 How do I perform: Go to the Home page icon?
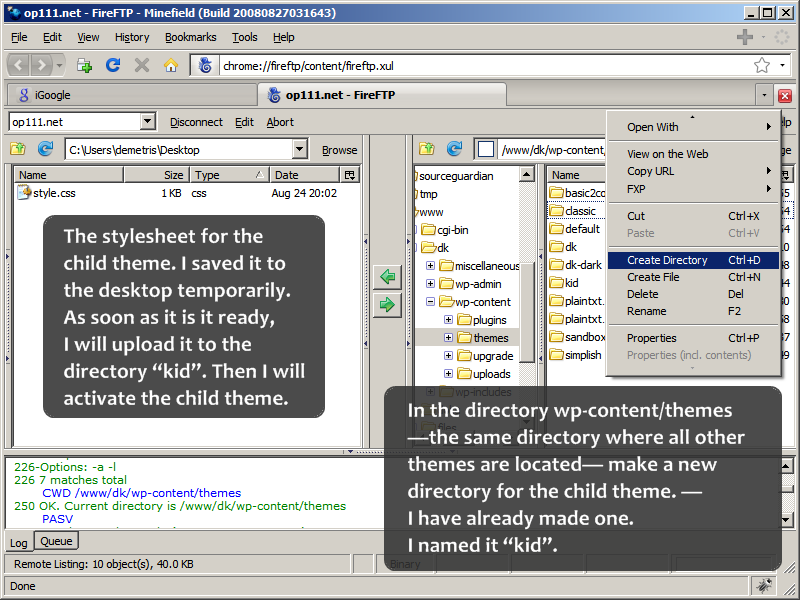point(171,65)
